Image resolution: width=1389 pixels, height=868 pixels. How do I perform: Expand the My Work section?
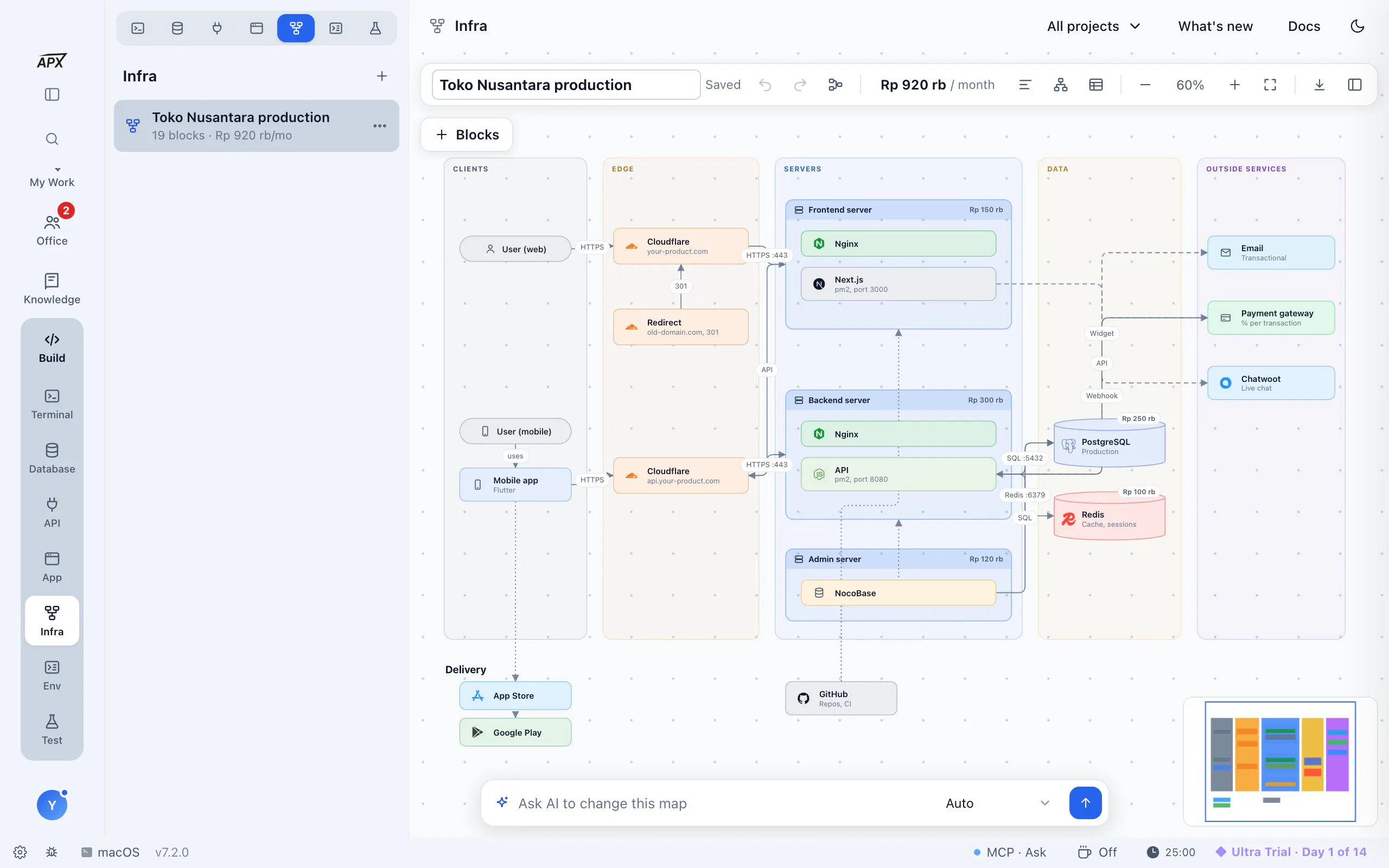[x=52, y=177]
